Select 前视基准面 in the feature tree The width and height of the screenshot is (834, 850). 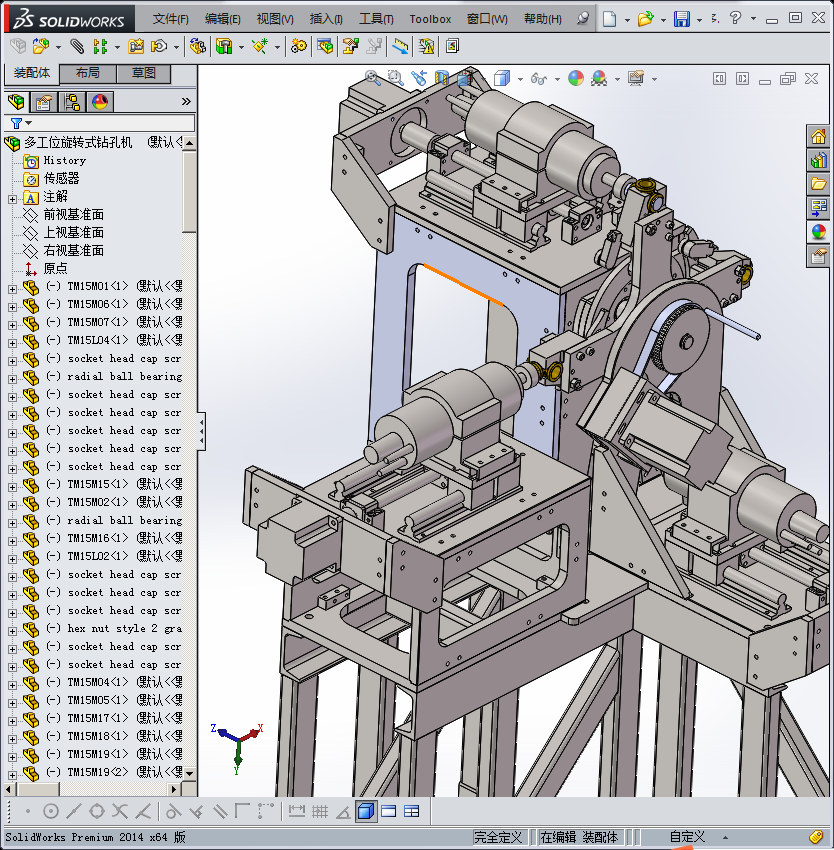(73, 215)
